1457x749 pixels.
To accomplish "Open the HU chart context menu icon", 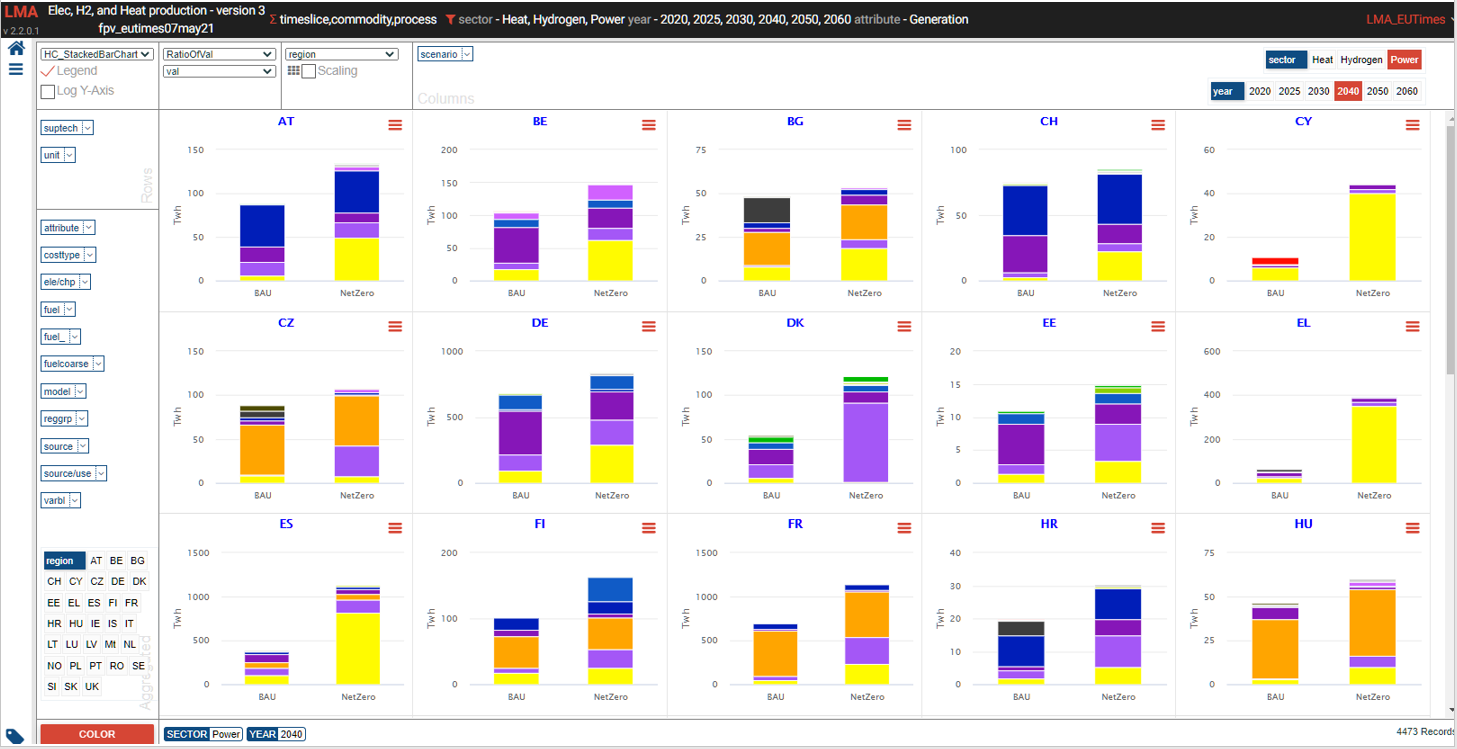I will click(x=1412, y=527).
